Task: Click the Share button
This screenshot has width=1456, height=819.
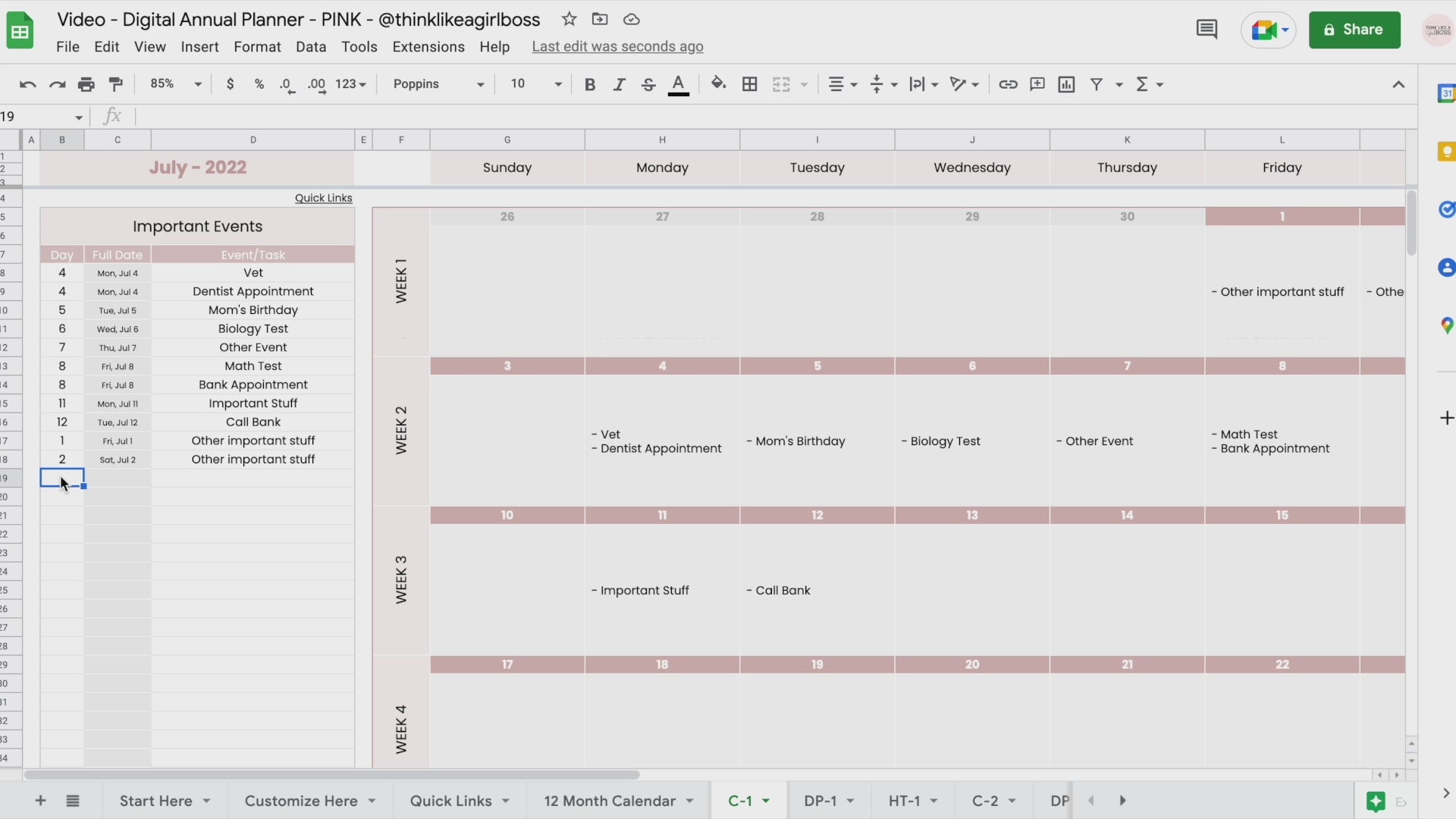Action: (x=1354, y=30)
